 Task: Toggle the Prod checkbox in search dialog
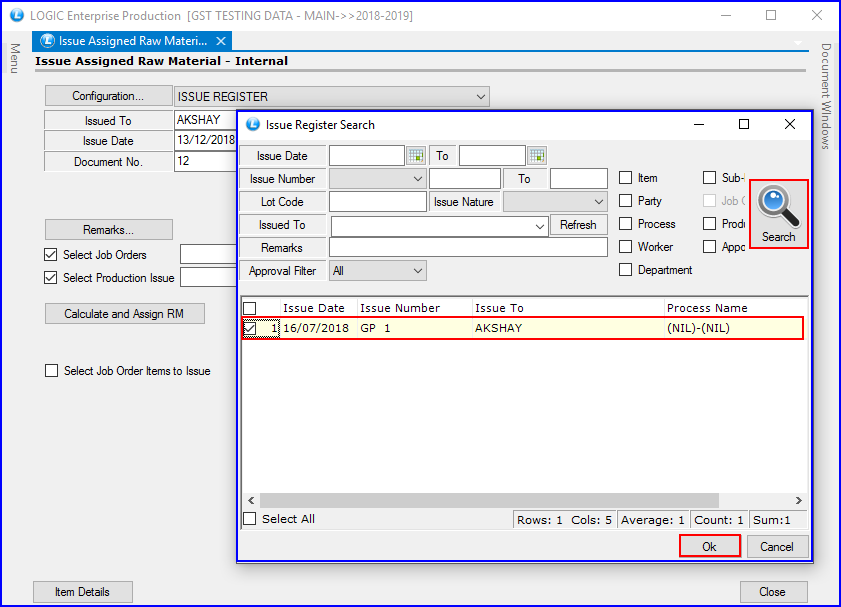[x=709, y=224]
